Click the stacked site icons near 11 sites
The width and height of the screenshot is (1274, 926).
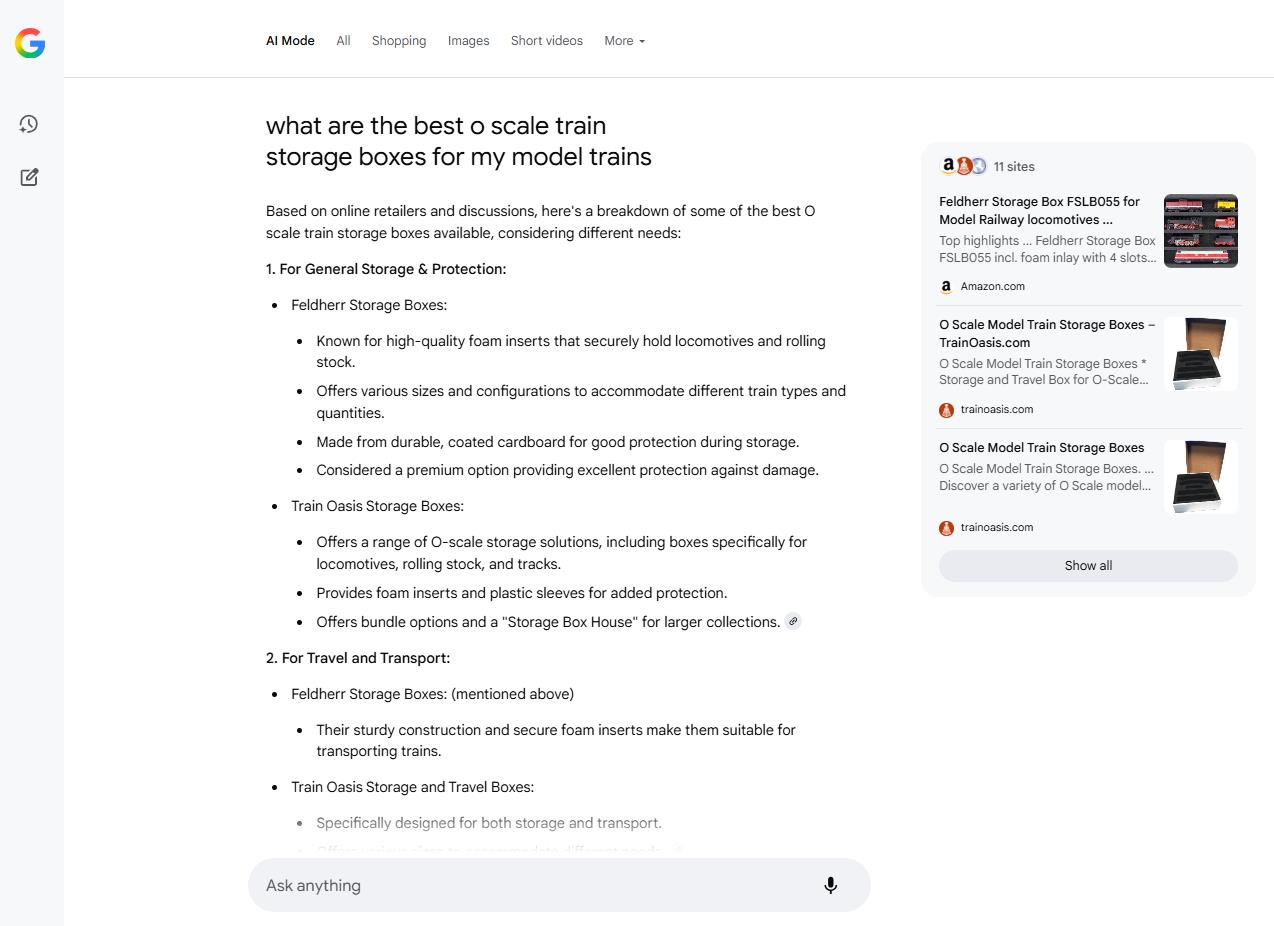[963, 166]
